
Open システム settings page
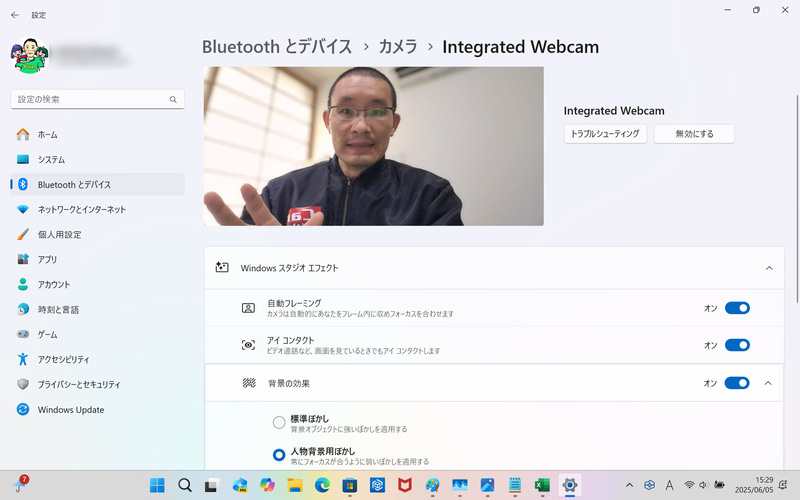pos(97,160)
